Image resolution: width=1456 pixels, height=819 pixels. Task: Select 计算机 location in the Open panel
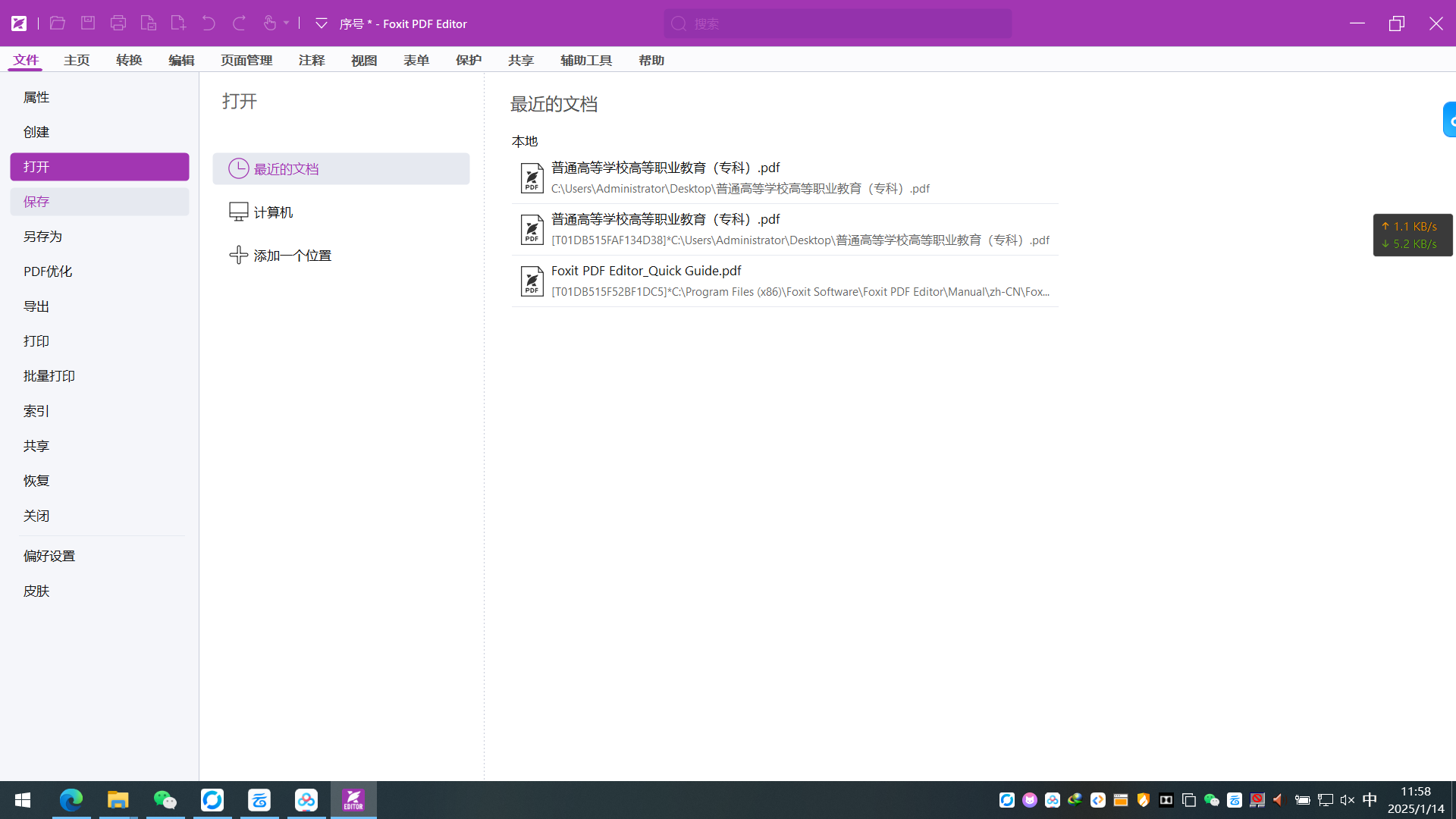(341, 212)
